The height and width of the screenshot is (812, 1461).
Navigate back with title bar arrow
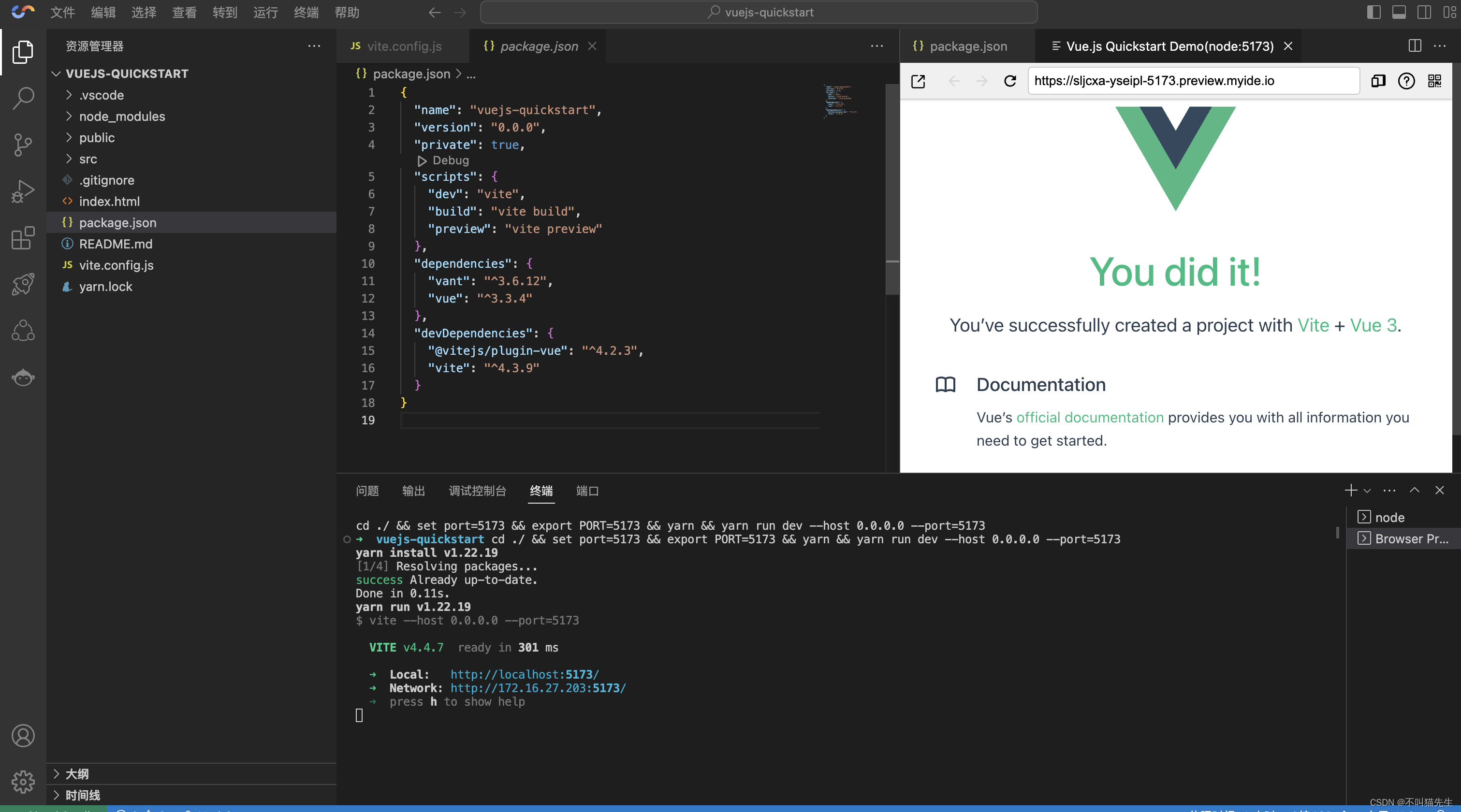pyautogui.click(x=435, y=13)
